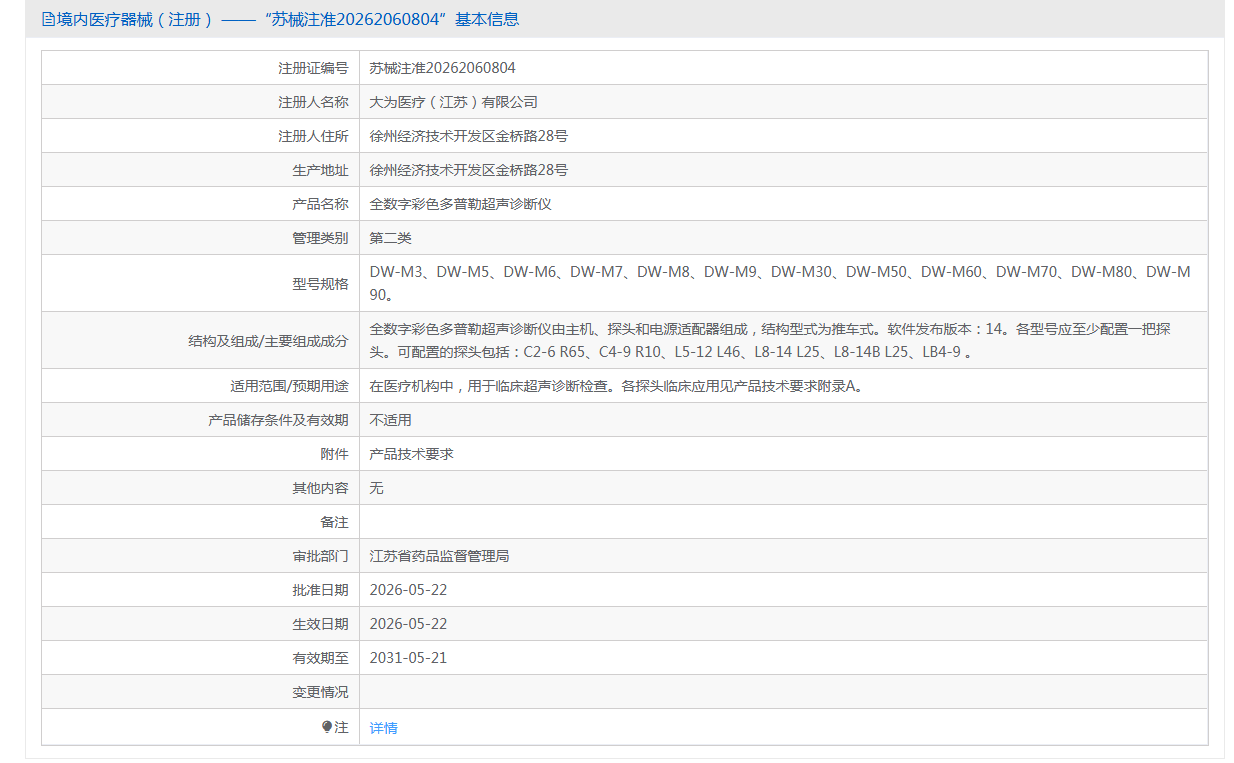Click the 其他内容 label
Image resolution: width=1234 pixels, height=763 pixels.
pos(320,488)
